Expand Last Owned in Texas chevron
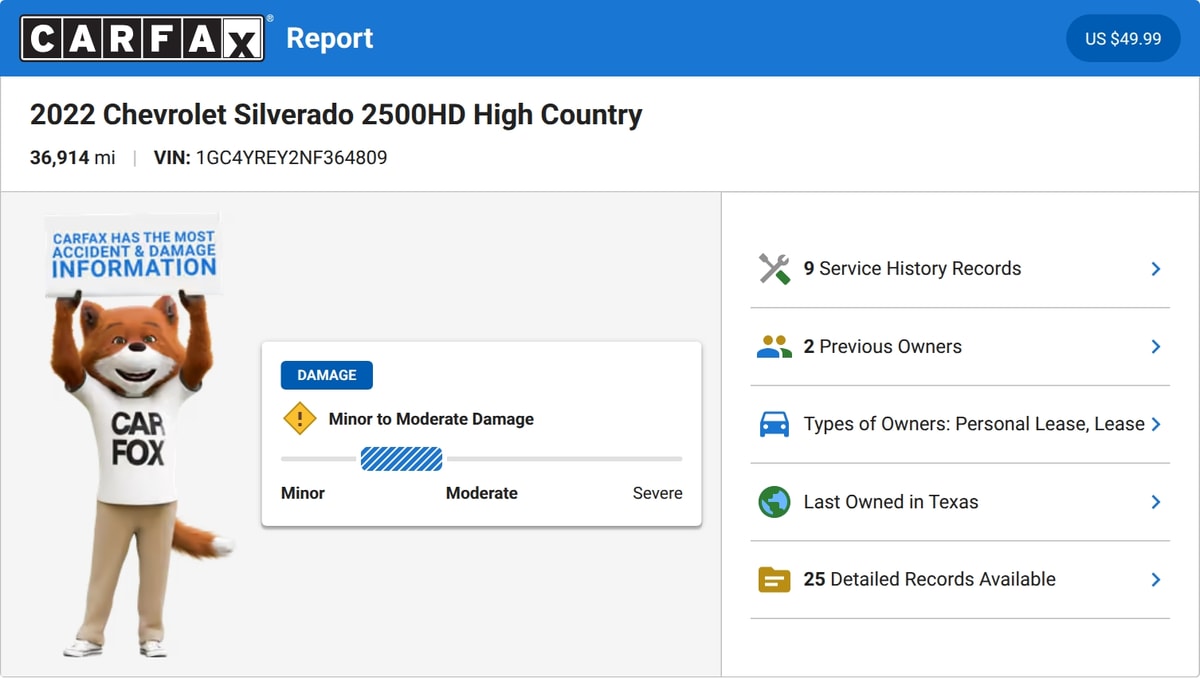 1155,502
